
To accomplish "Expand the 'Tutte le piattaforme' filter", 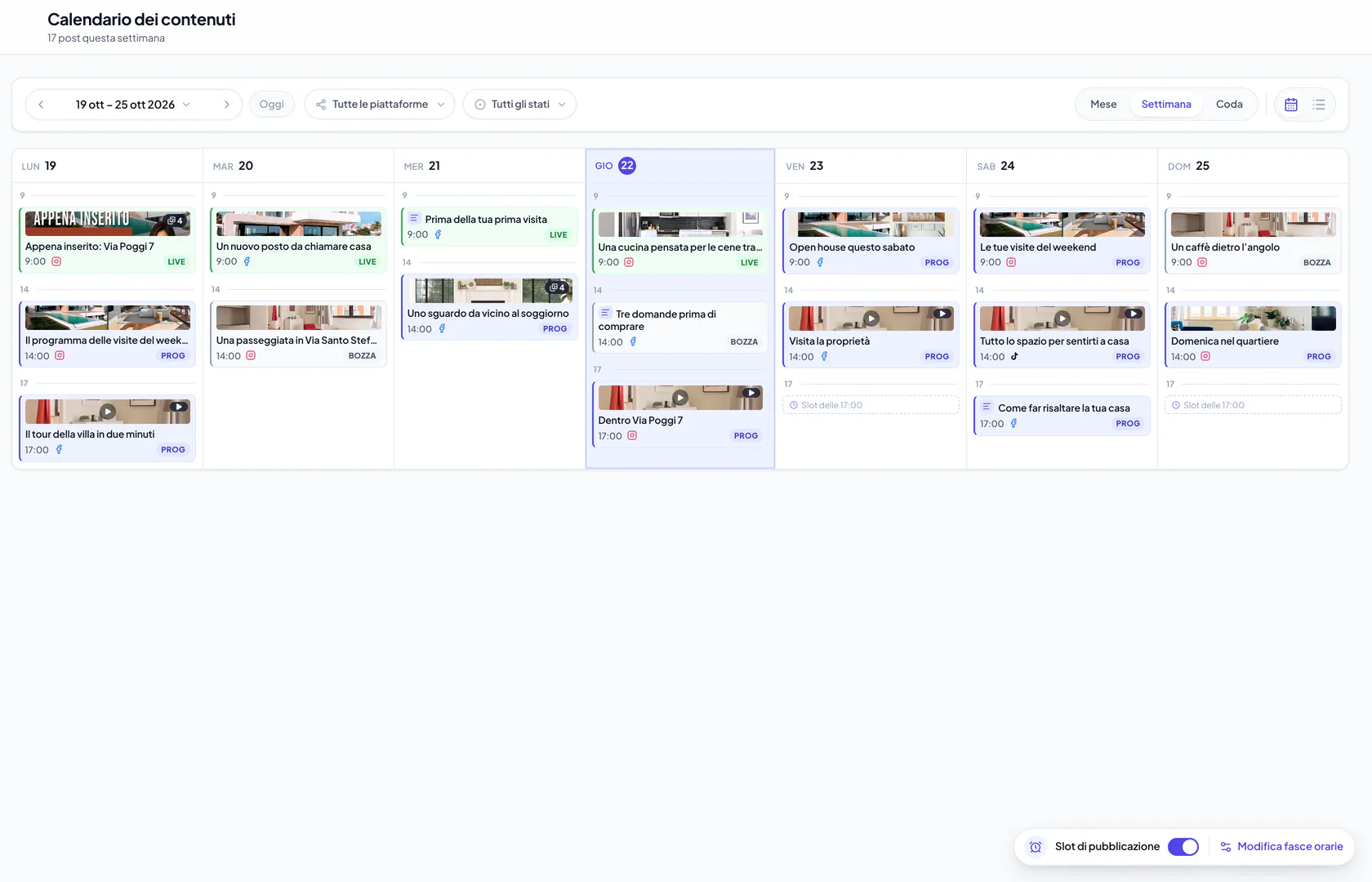I will (x=380, y=105).
